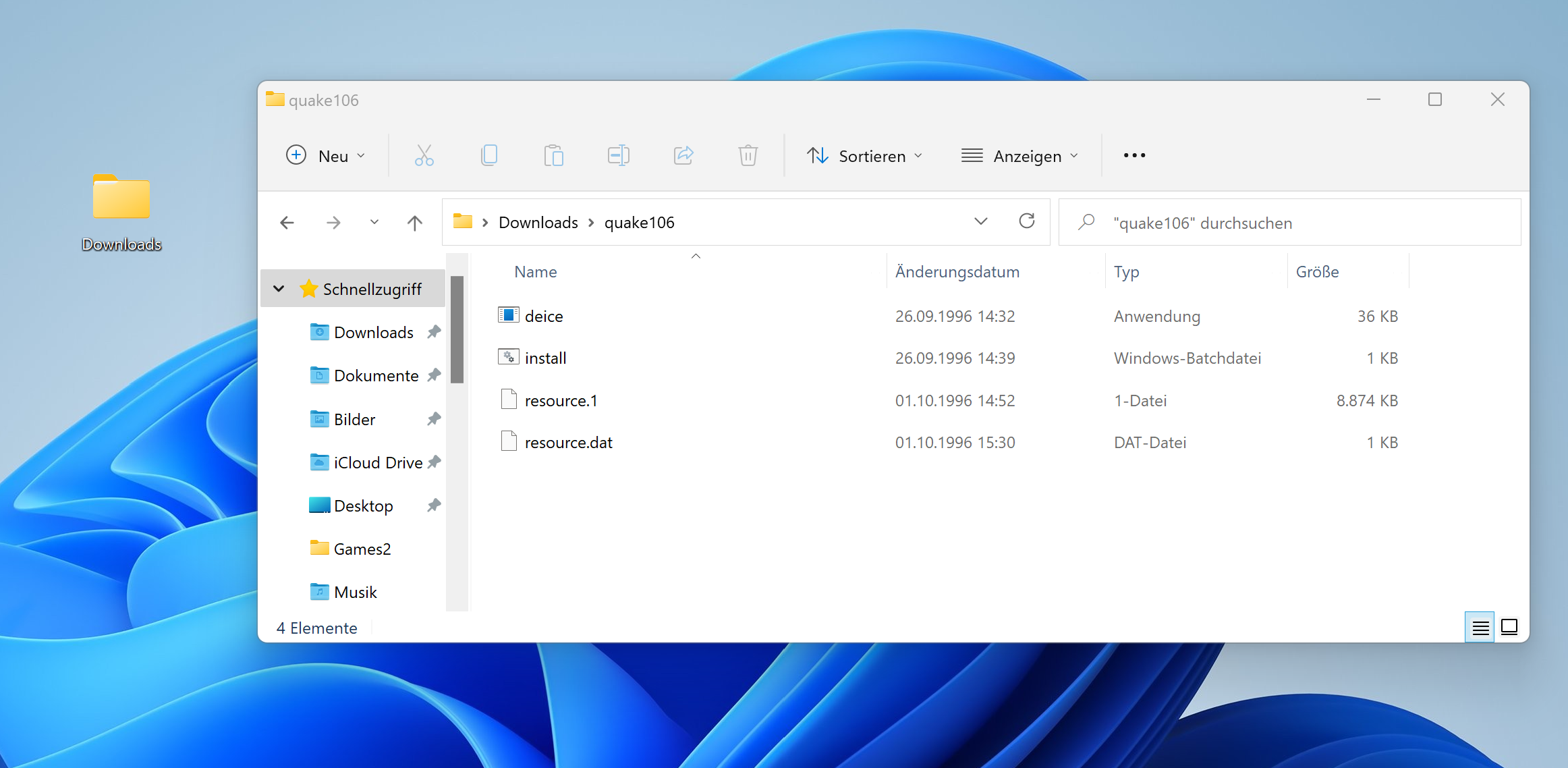The width and height of the screenshot is (1568, 768).
Task: Click the search magnifier icon
Action: pos(1086,222)
